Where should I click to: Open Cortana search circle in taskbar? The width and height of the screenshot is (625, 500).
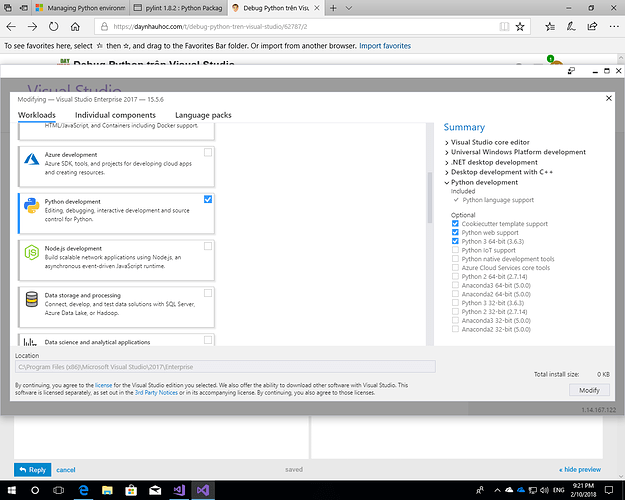(35, 490)
